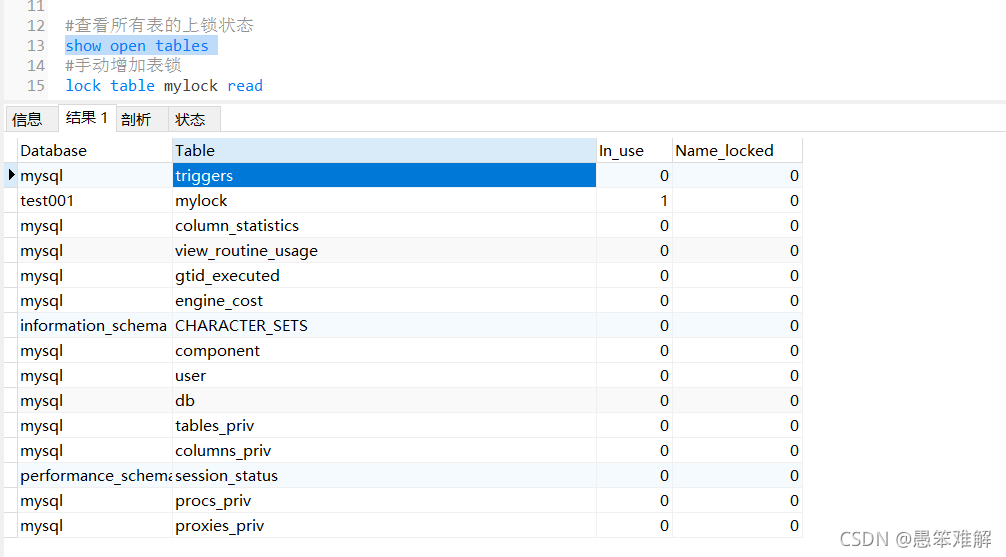Click the comment #手动增加表锁
This screenshot has width=1006, height=557.
[x=123, y=65]
